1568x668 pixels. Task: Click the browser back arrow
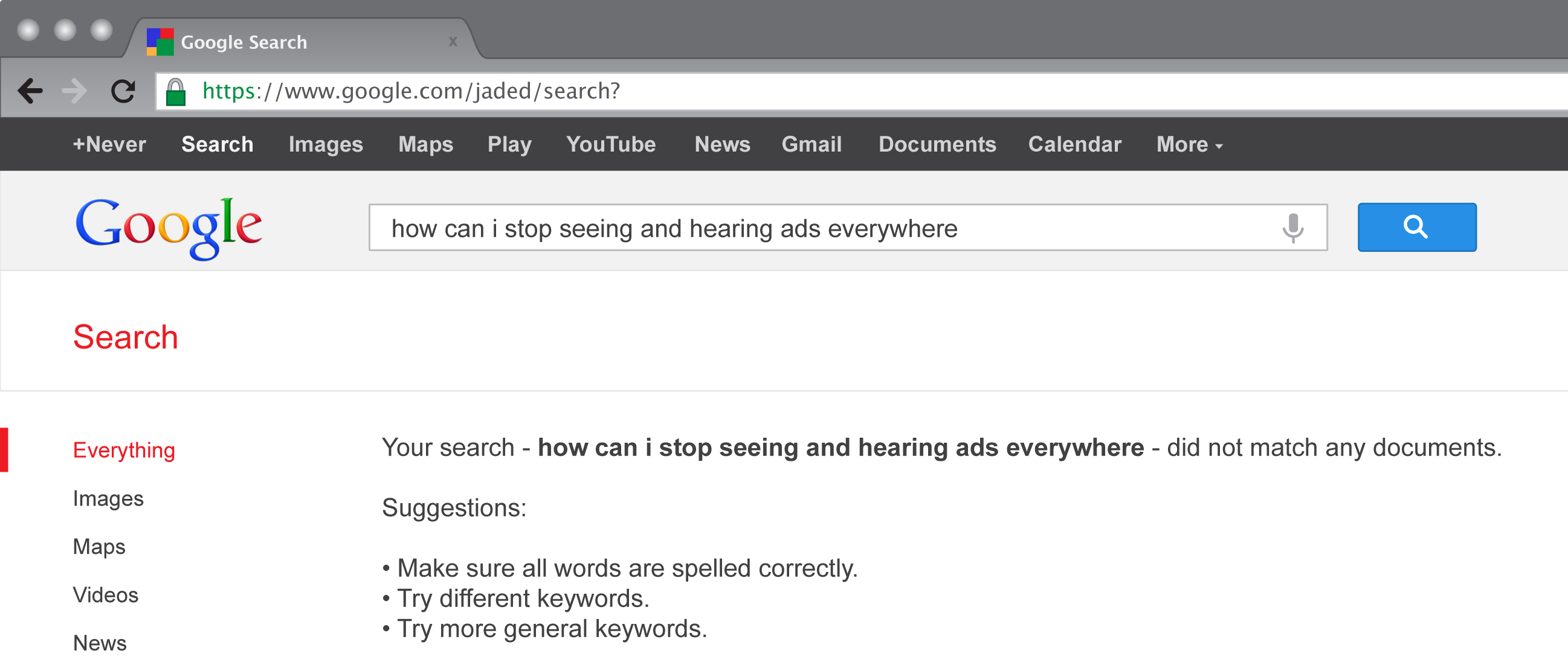pos(30,91)
